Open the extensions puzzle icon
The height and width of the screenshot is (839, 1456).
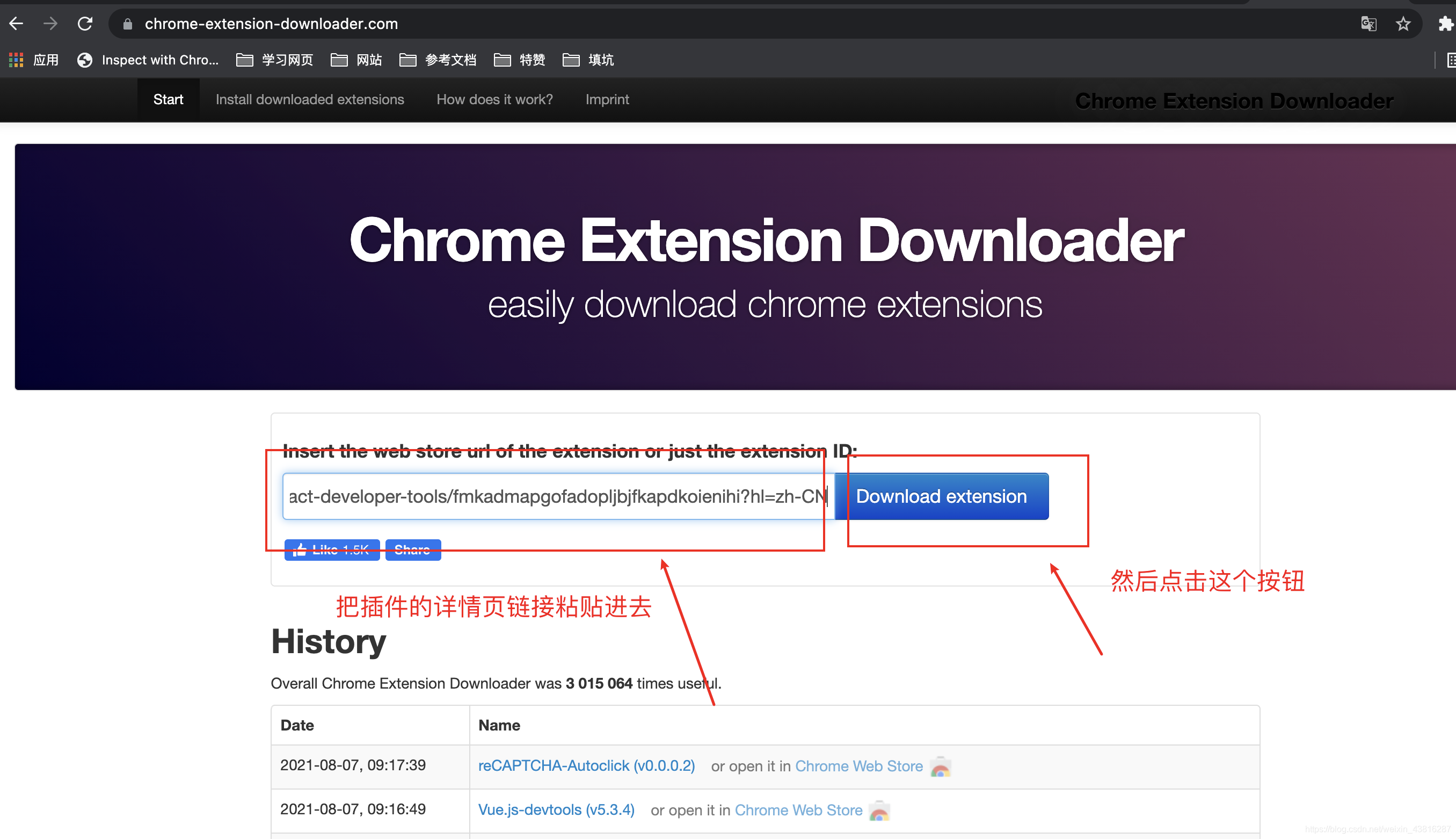pyautogui.click(x=1446, y=24)
